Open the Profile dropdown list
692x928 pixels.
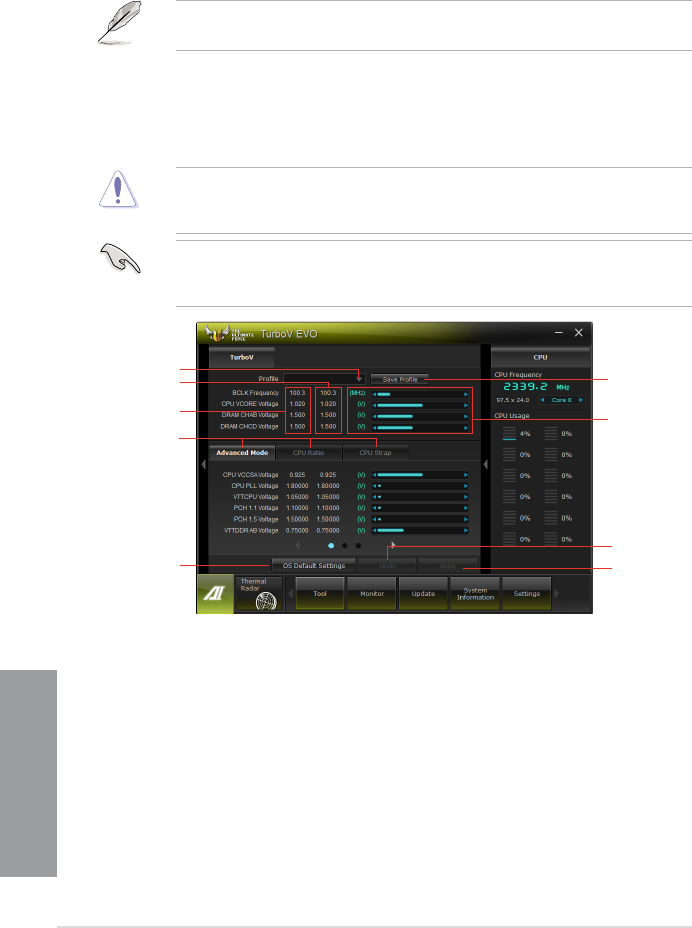(x=359, y=379)
